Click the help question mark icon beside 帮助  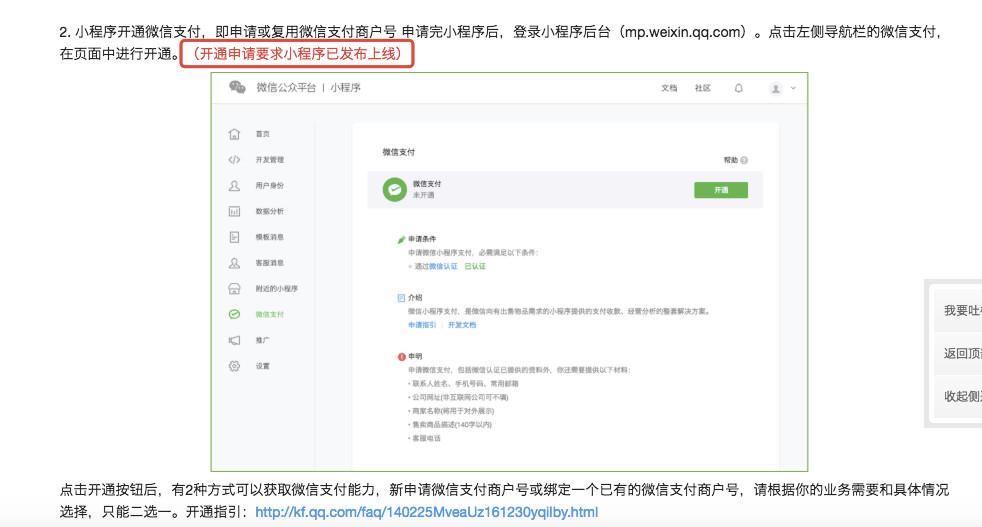744,160
